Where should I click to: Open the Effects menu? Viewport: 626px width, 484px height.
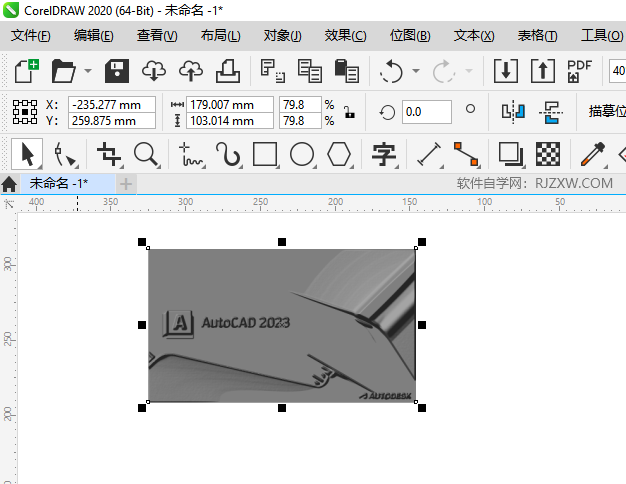345,36
